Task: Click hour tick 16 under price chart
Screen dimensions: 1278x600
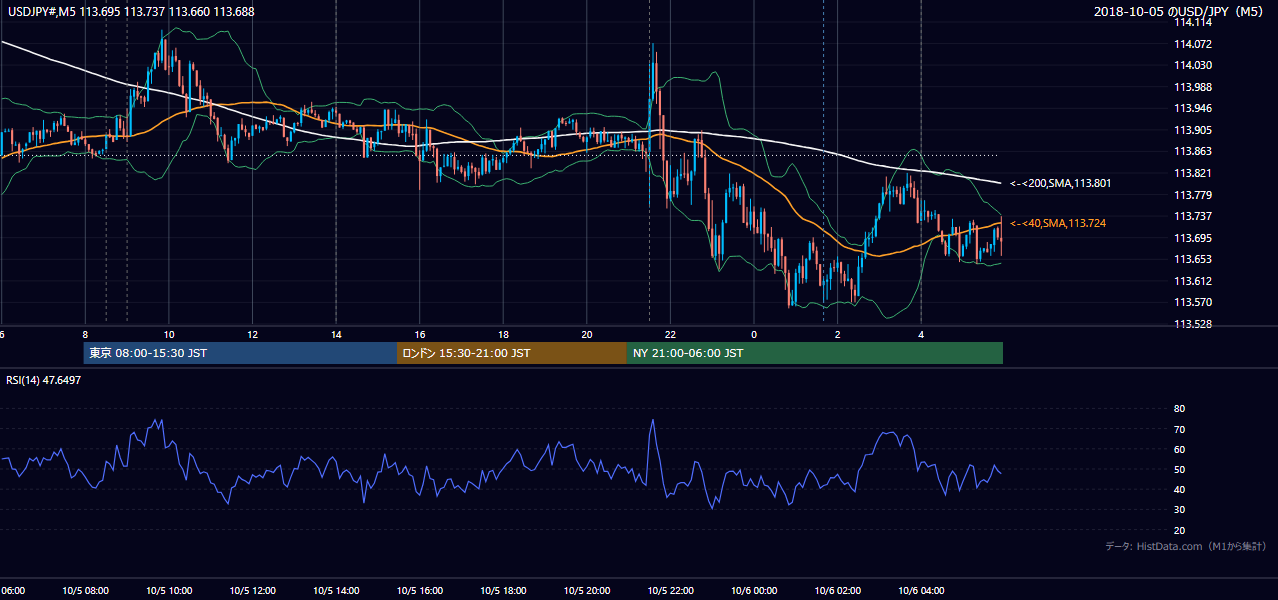Action: [419, 335]
